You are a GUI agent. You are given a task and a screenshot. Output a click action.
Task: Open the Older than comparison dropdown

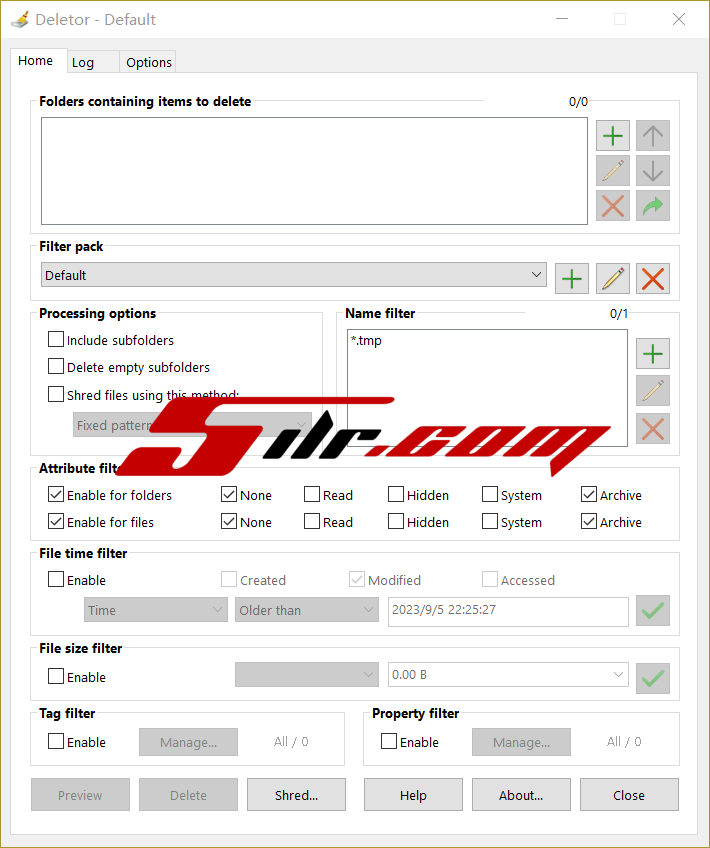[x=307, y=610]
